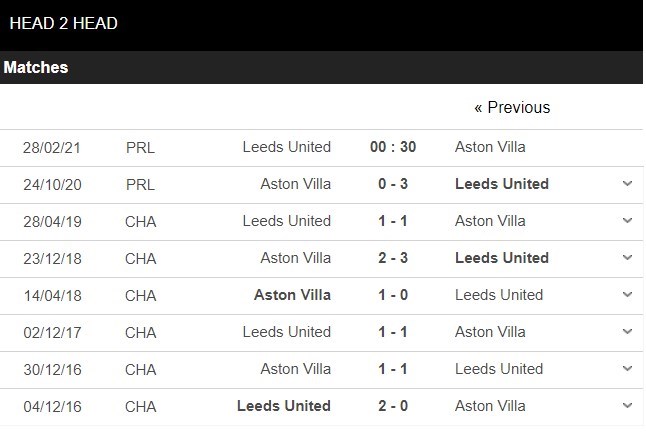The width and height of the screenshot is (646, 432).
Task: Open Leeds United home team on 28/02/21
Action: [x=287, y=147]
